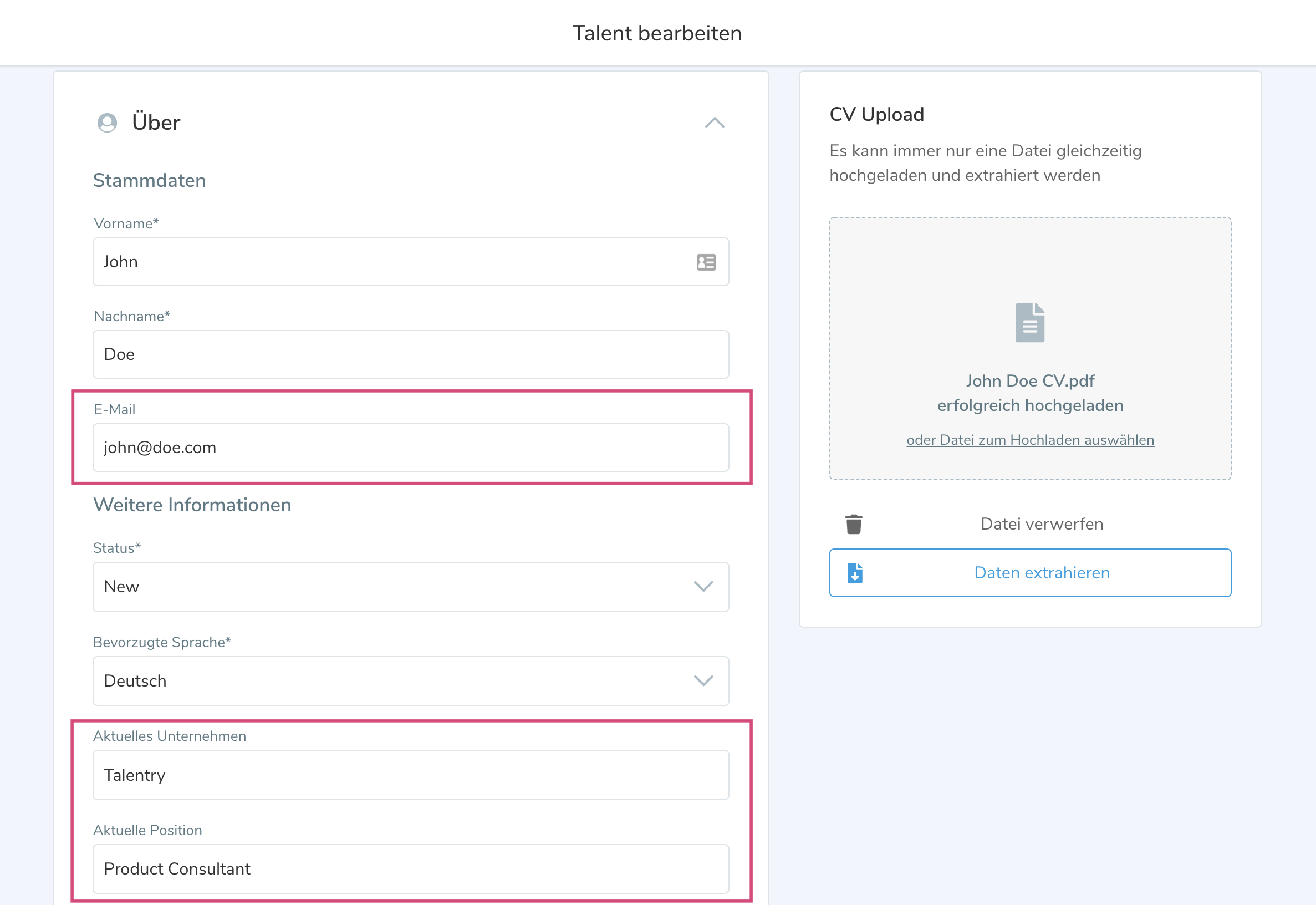The image size is (1316, 905).
Task: Click Datei verwerfen to discard the upload
Action: (x=1041, y=524)
